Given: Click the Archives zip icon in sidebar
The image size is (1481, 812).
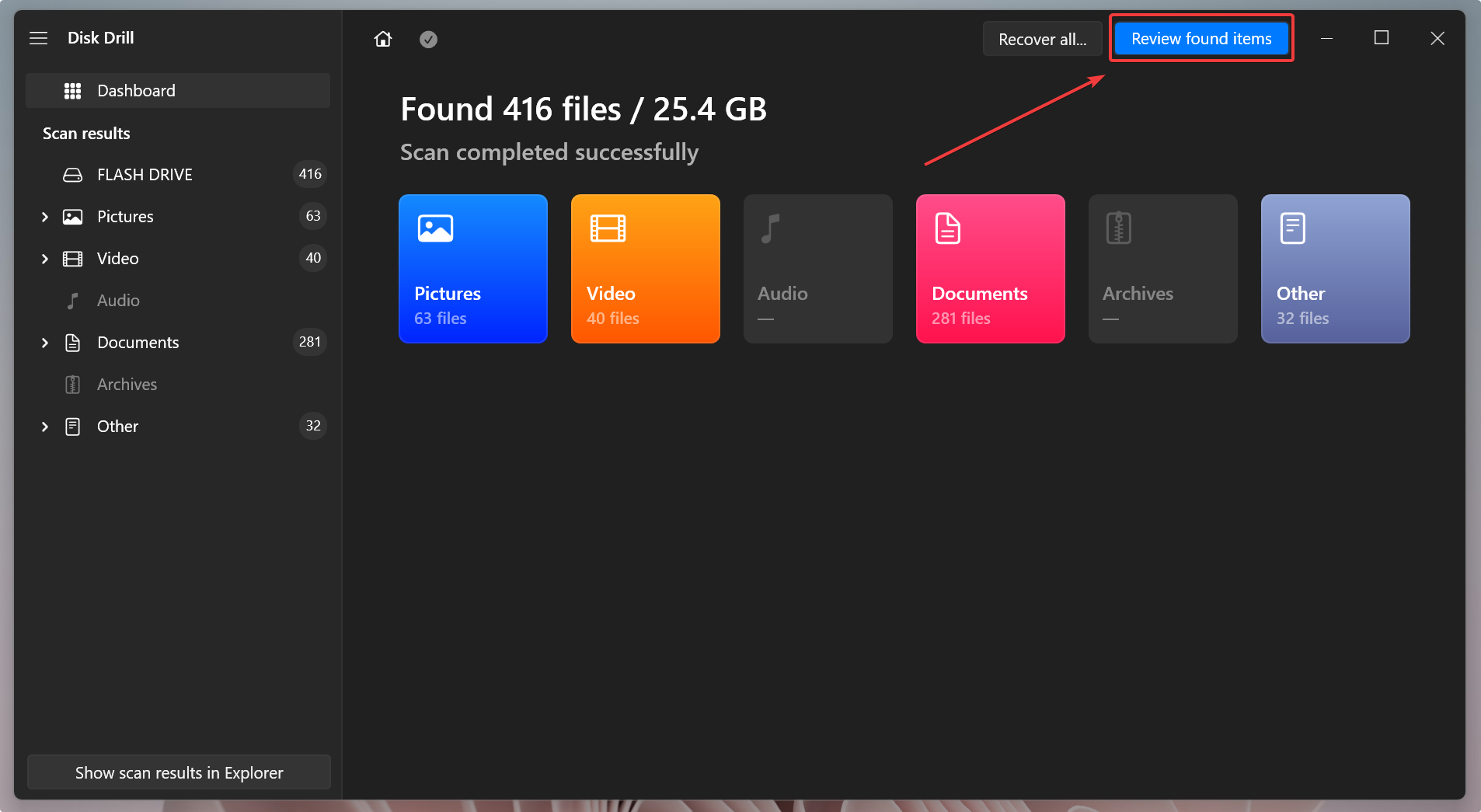Looking at the screenshot, I should (72, 385).
